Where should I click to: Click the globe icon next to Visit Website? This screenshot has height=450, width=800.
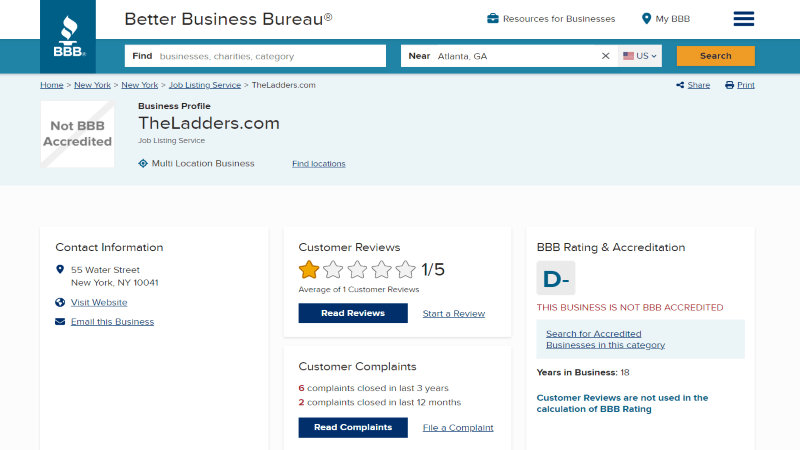(x=60, y=302)
